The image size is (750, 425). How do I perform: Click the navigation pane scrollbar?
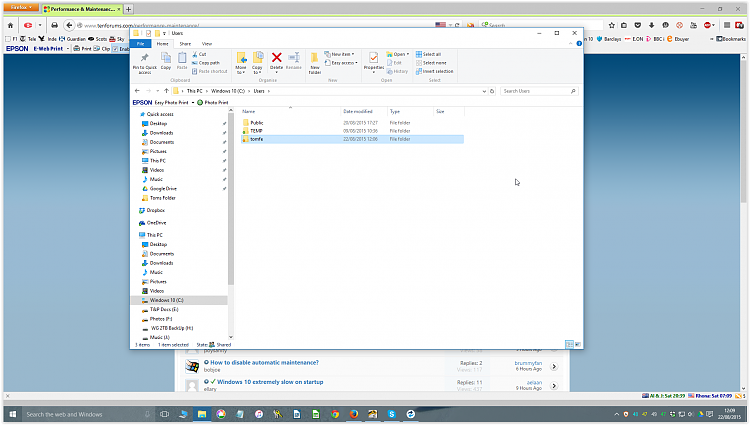pyautogui.click(x=231, y=198)
